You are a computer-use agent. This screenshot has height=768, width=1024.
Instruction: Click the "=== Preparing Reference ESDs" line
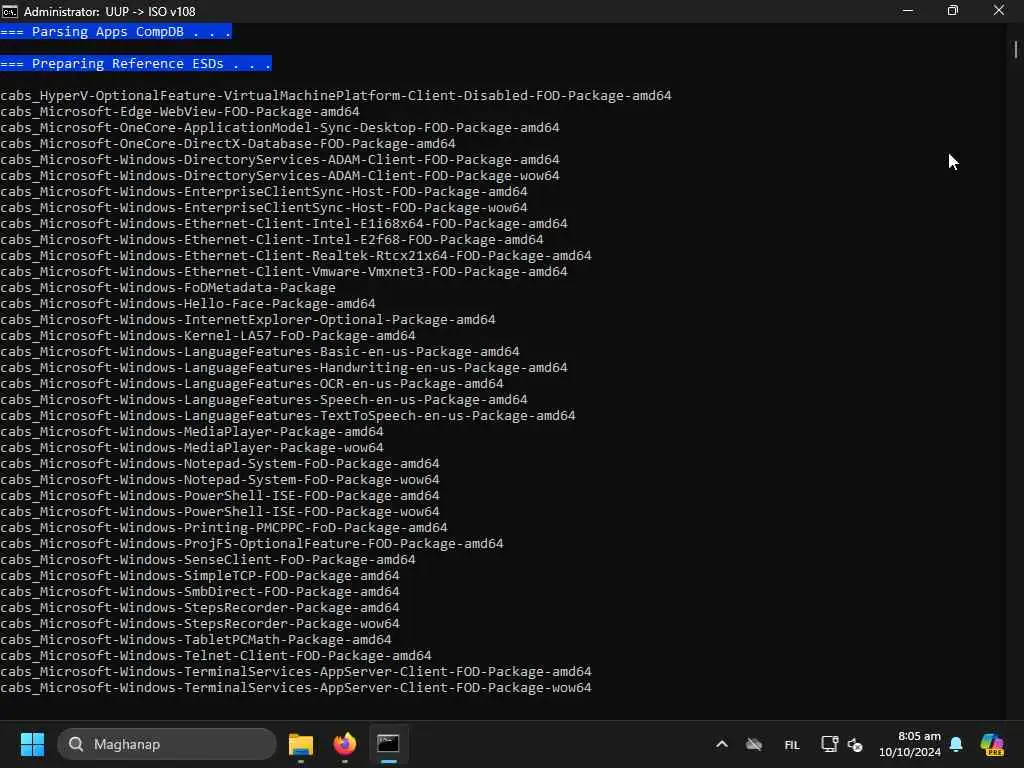click(136, 63)
